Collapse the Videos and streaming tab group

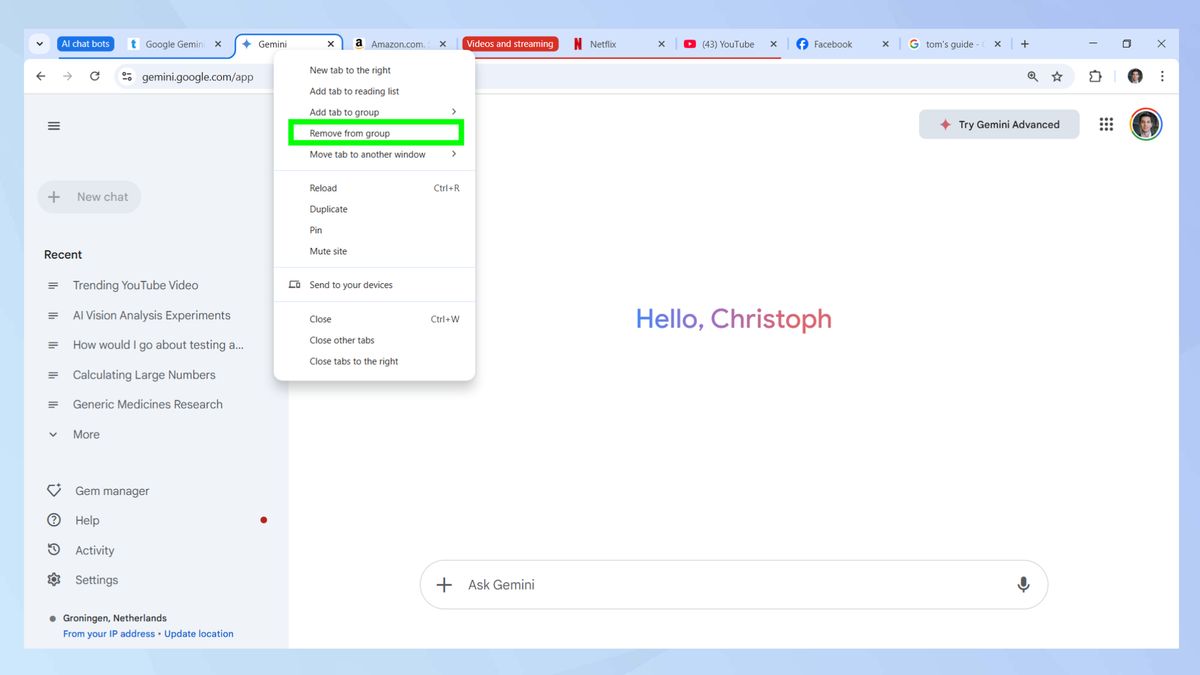coord(510,43)
